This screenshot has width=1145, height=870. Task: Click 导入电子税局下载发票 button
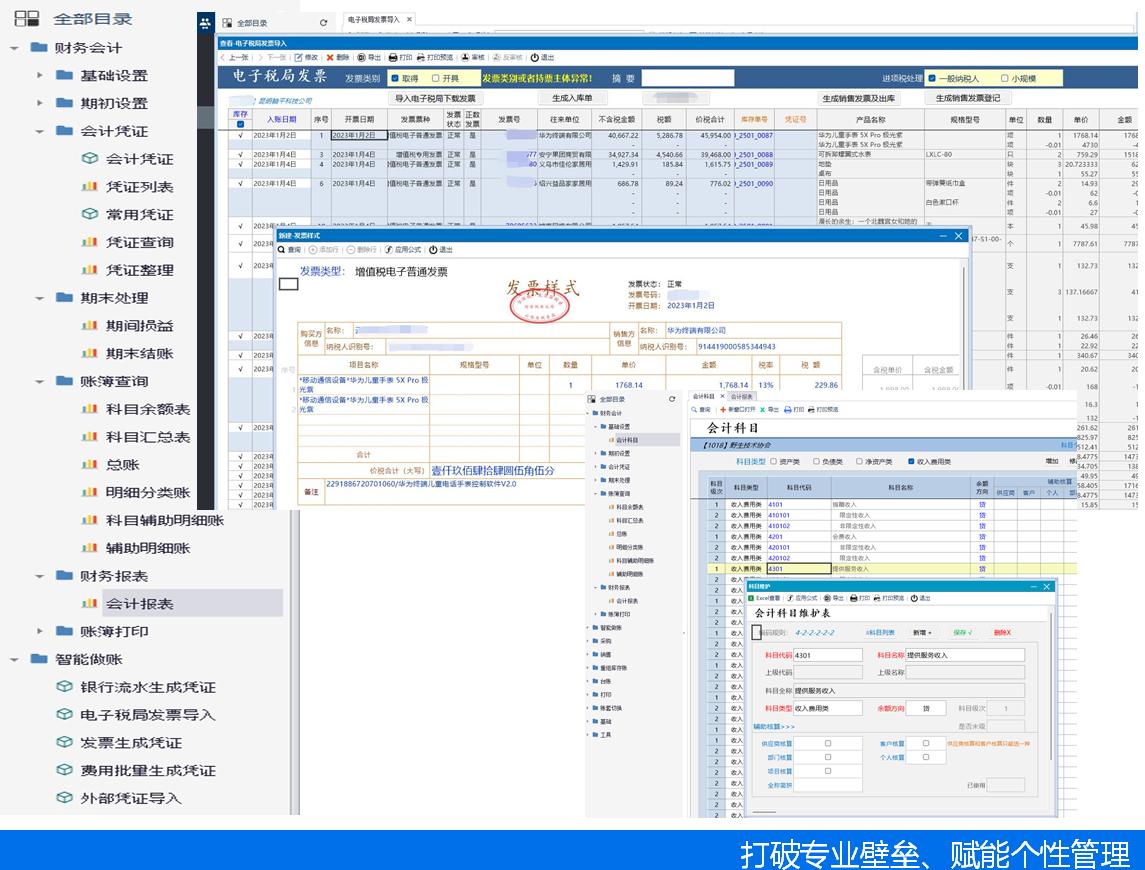pos(435,99)
